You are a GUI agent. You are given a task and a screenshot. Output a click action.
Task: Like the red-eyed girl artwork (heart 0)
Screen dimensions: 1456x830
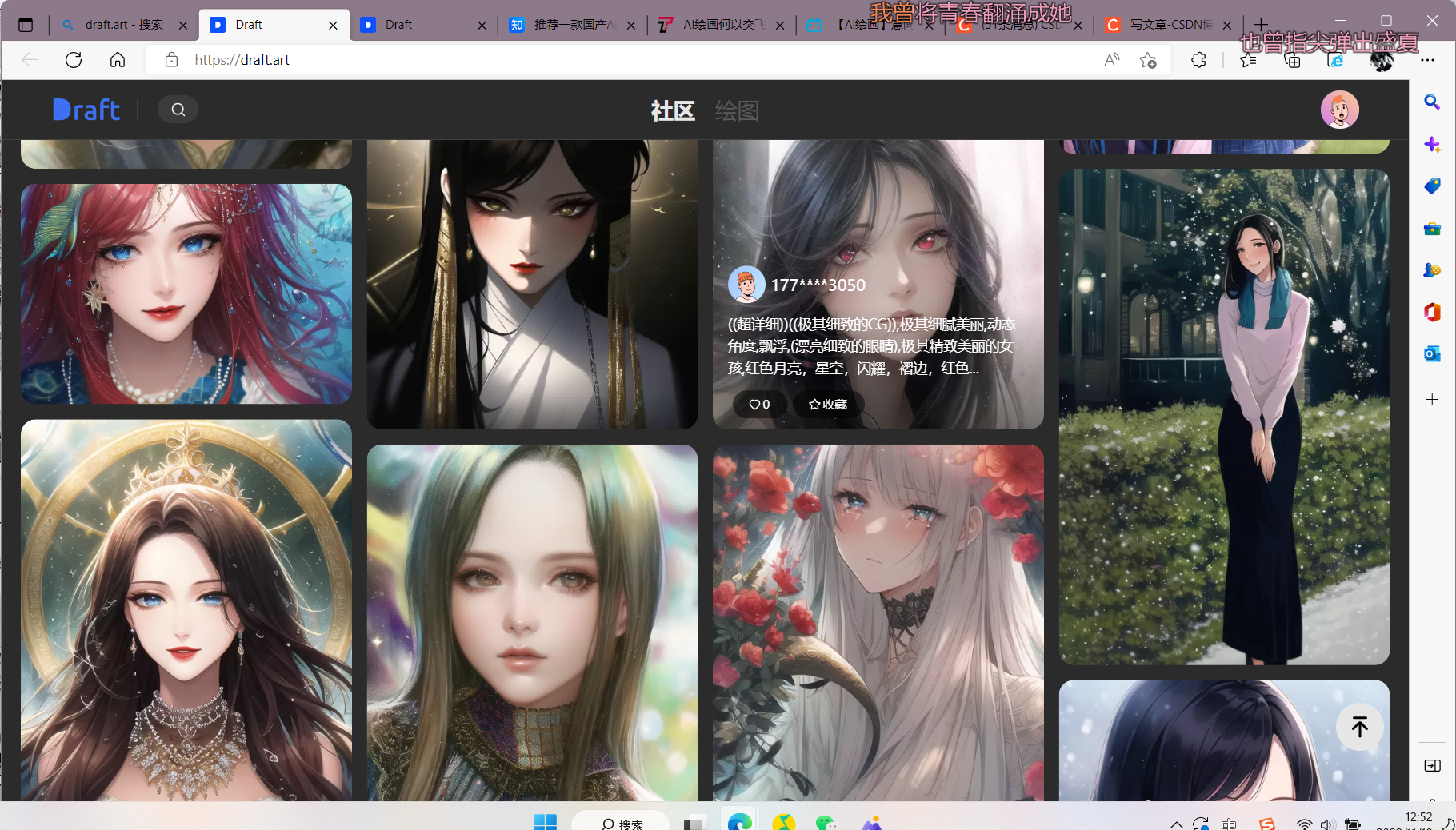pyautogui.click(x=759, y=405)
